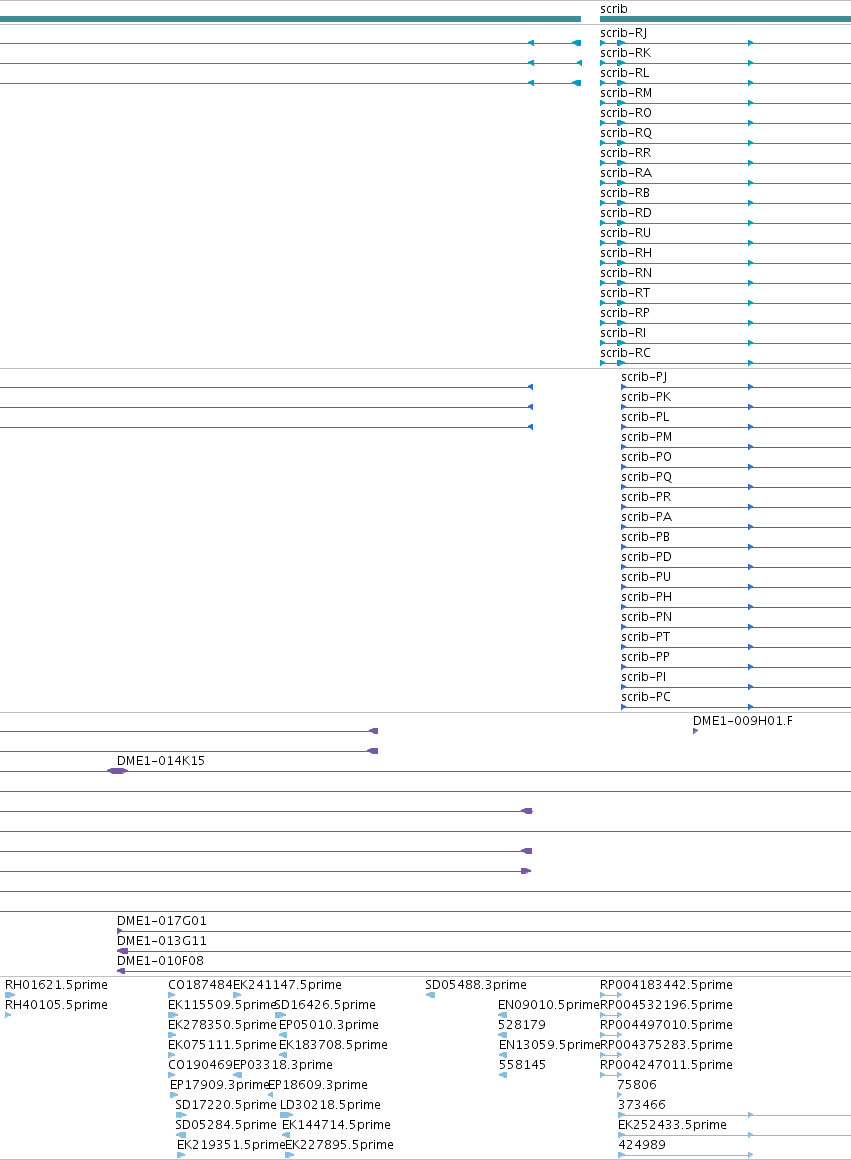Click the DME1-009H01.F clone label

pyautogui.click(x=742, y=721)
